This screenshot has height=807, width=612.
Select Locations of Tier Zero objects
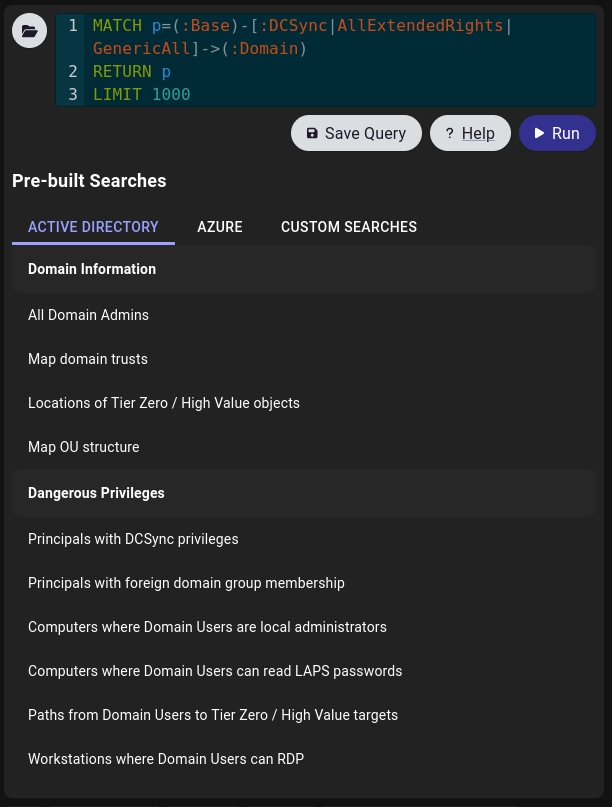[164, 403]
